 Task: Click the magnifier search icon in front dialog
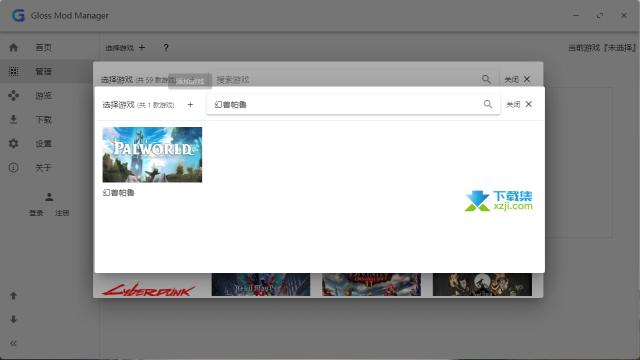point(488,104)
